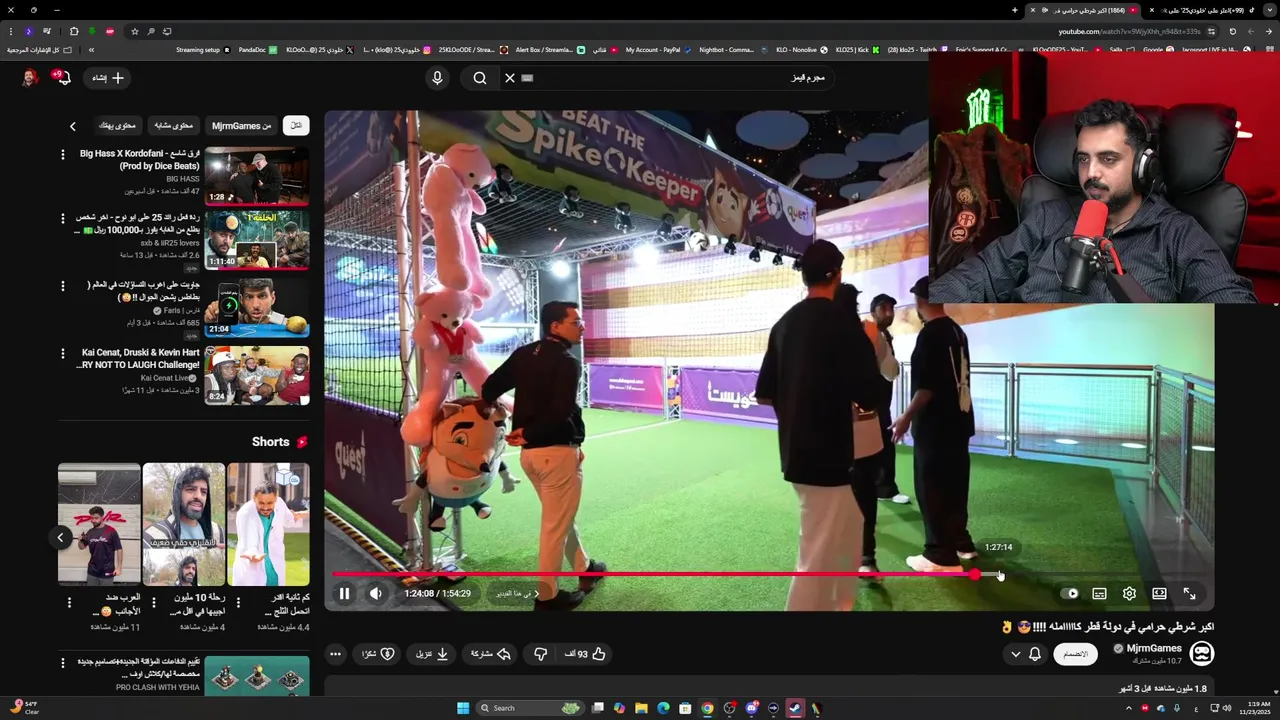
Task: Click the download button below video
Action: pyautogui.click(x=431, y=654)
